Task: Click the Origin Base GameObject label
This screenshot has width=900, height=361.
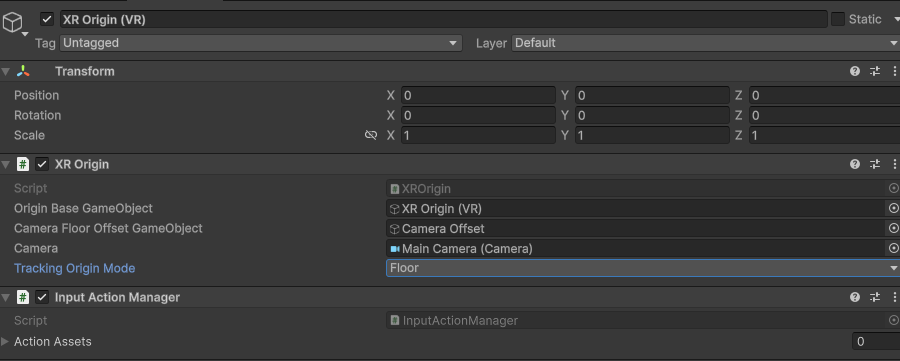Action: pyautogui.click(x=83, y=208)
